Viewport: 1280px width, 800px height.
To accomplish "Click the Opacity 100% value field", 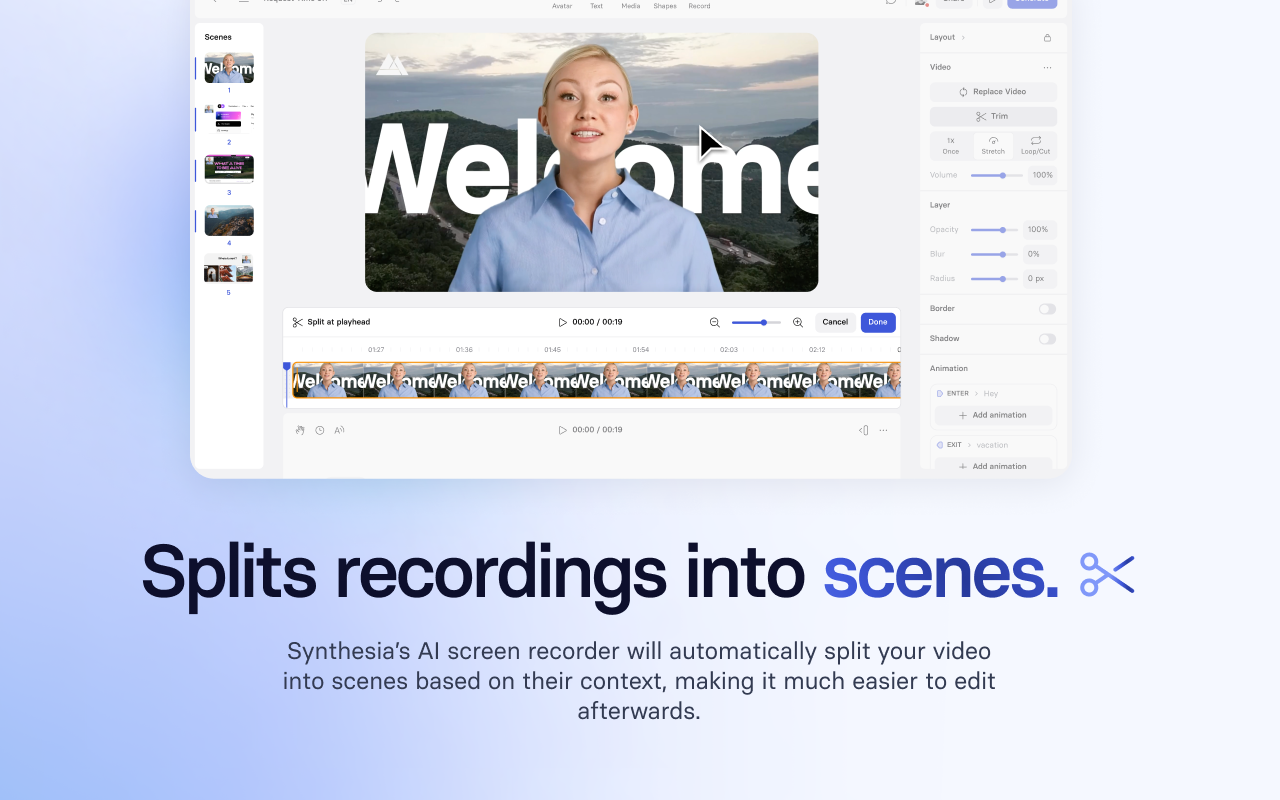I will tap(1040, 230).
